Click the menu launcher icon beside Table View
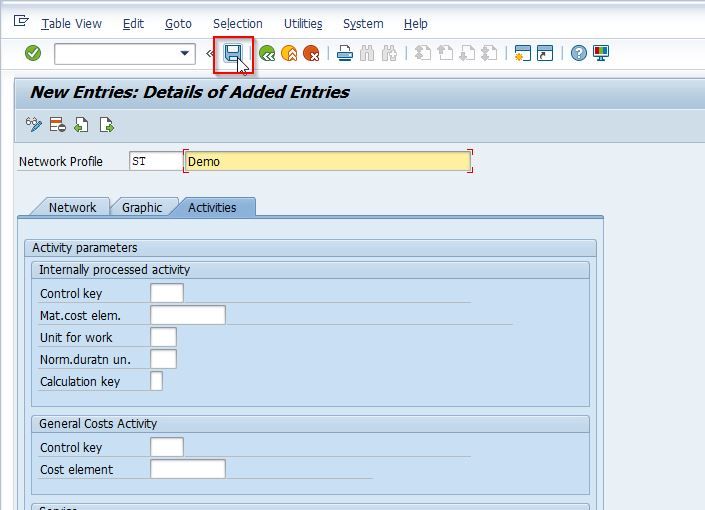Screen dimensions: 705x510 (x=21, y=21)
